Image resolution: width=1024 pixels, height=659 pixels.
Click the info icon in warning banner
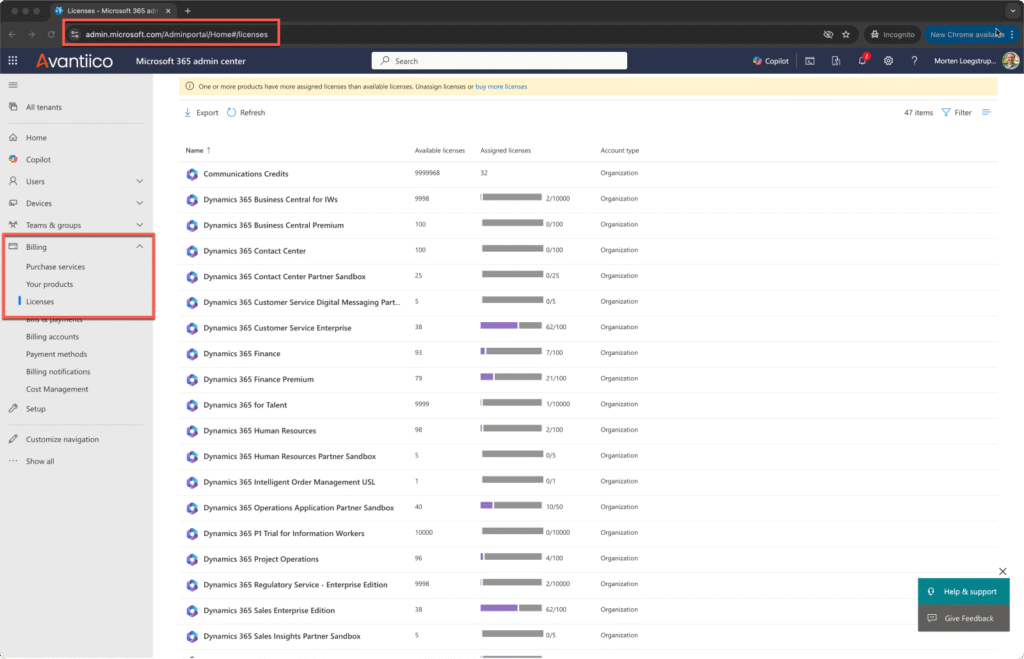pyautogui.click(x=189, y=86)
